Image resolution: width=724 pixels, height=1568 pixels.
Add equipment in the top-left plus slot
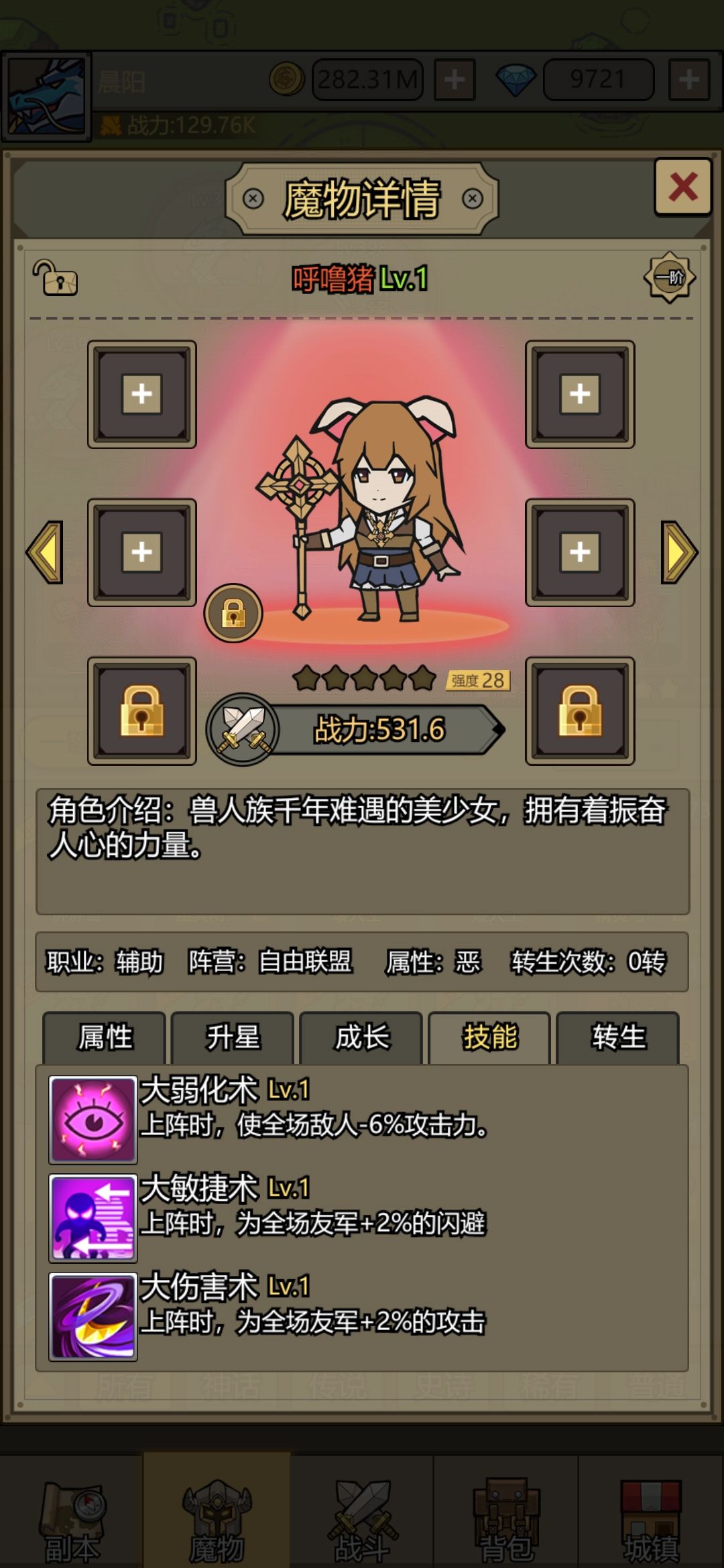pos(142,394)
